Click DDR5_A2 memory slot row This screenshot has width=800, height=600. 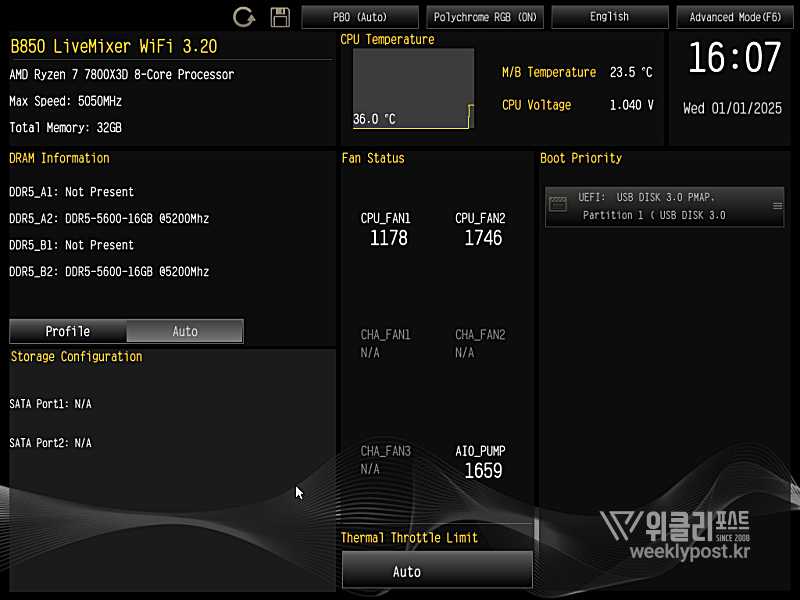pyautogui.click(x=109, y=218)
